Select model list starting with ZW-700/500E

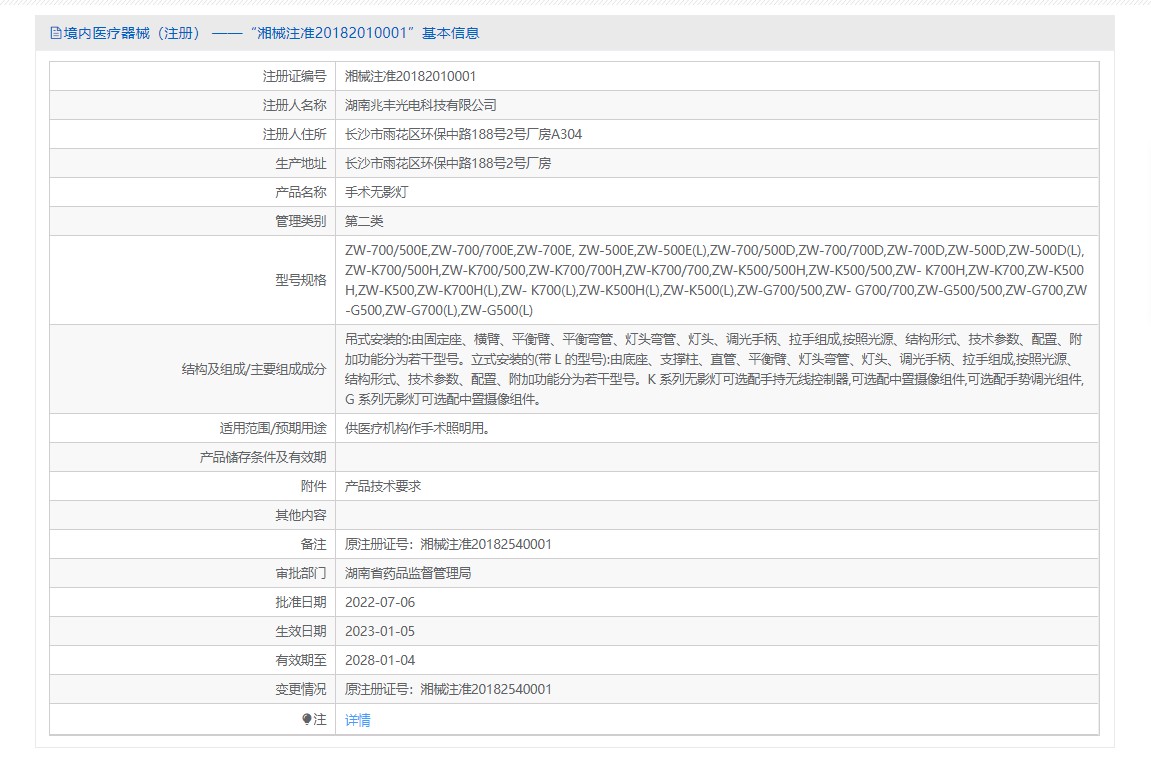pyautogui.click(x=716, y=280)
